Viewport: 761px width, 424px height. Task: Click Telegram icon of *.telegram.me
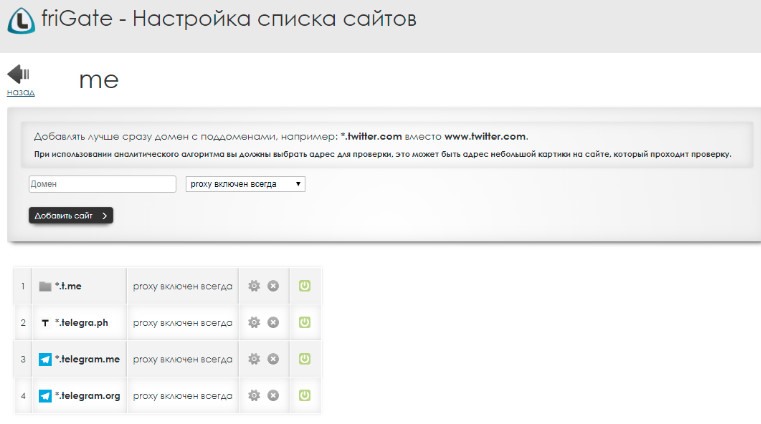(45, 359)
